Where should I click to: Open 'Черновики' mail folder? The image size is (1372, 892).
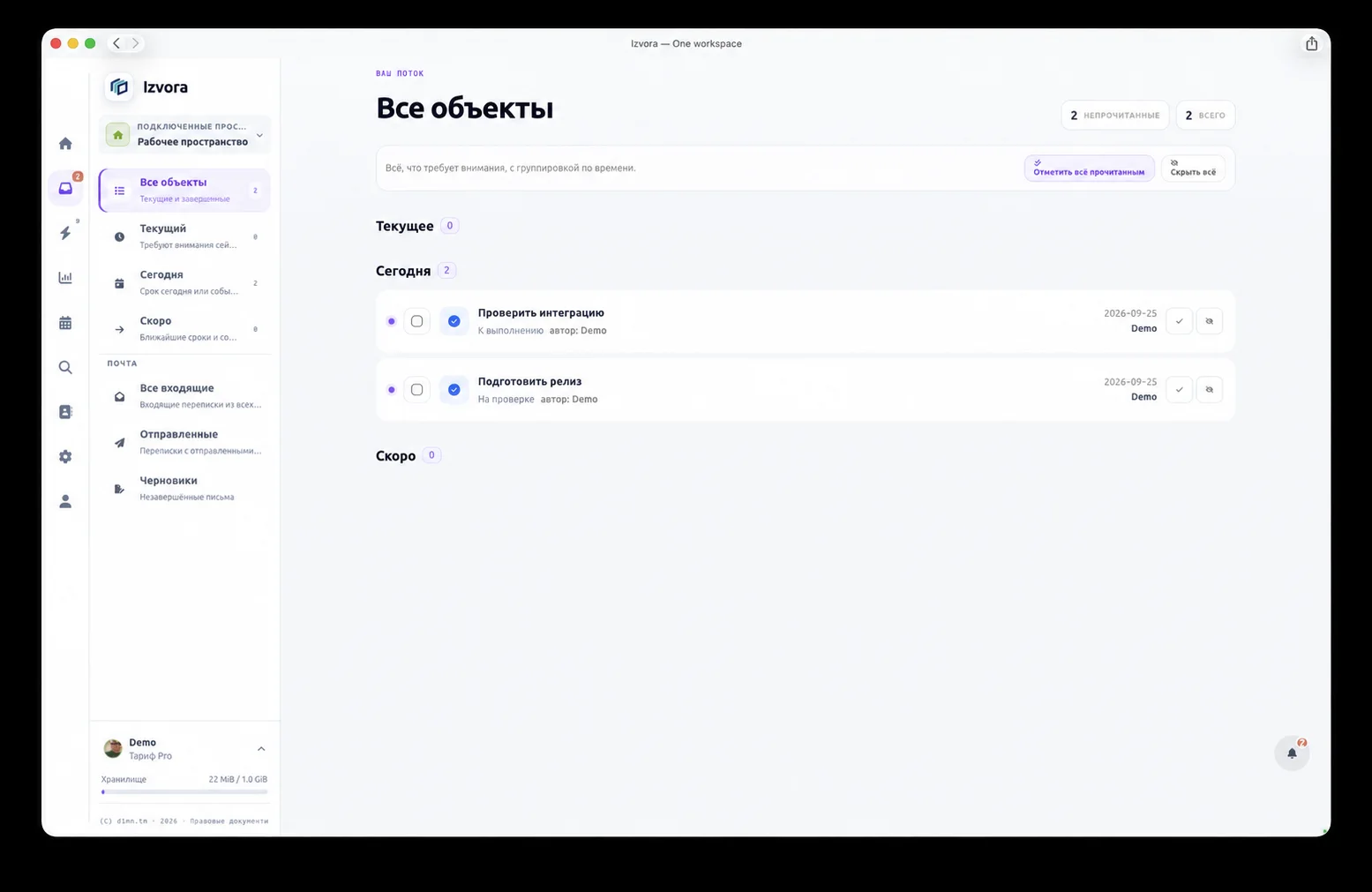[x=184, y=488]
